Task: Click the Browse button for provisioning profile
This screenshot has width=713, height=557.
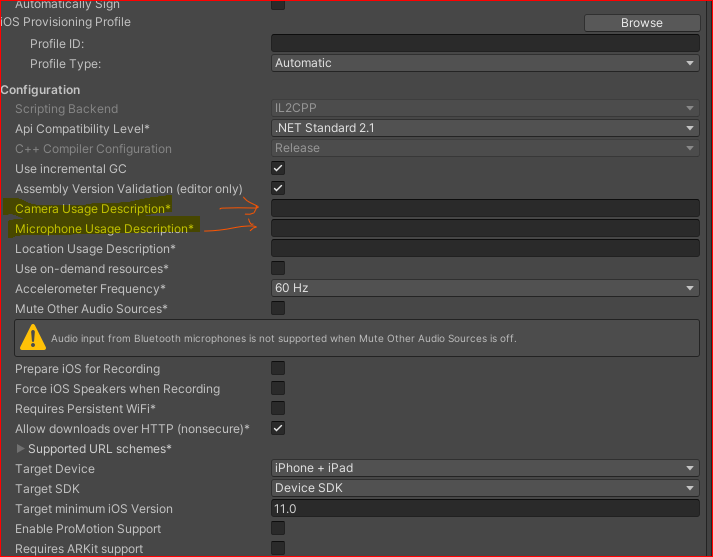Action: (641, 23)
